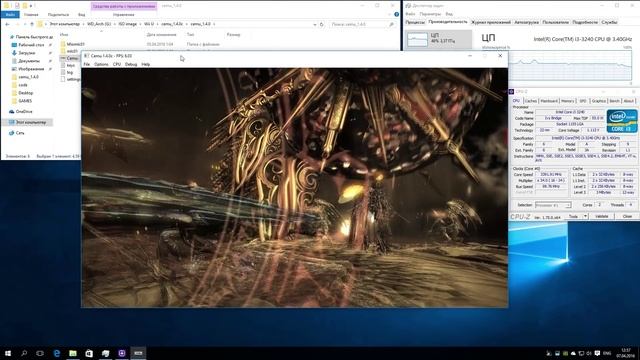This screenshot has height=360, width=640.
Task: Click the help question mark icon in File Explorer
Action: point(396,14)
